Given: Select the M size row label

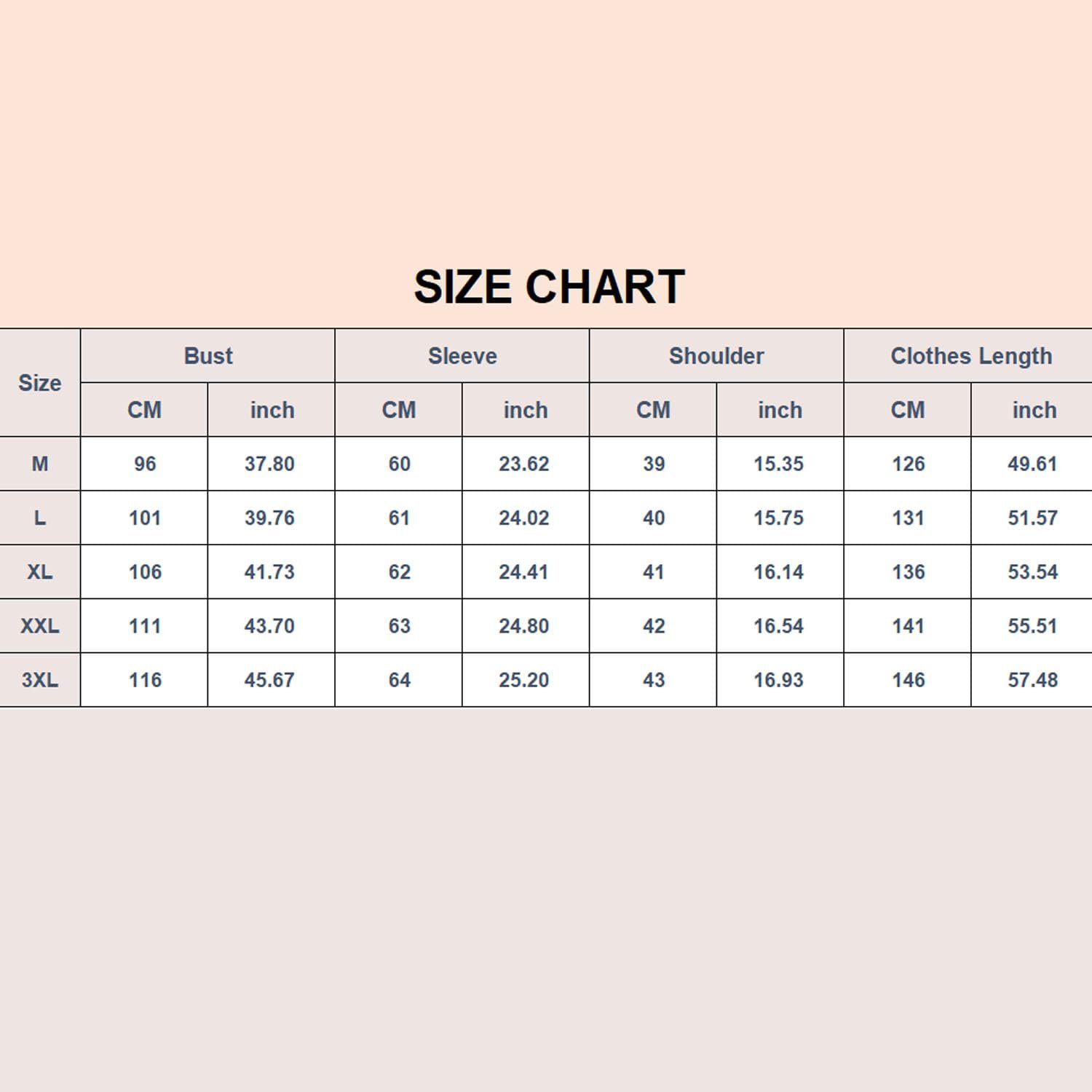Looking at the screenshot, I should click(x=40, y=464).
